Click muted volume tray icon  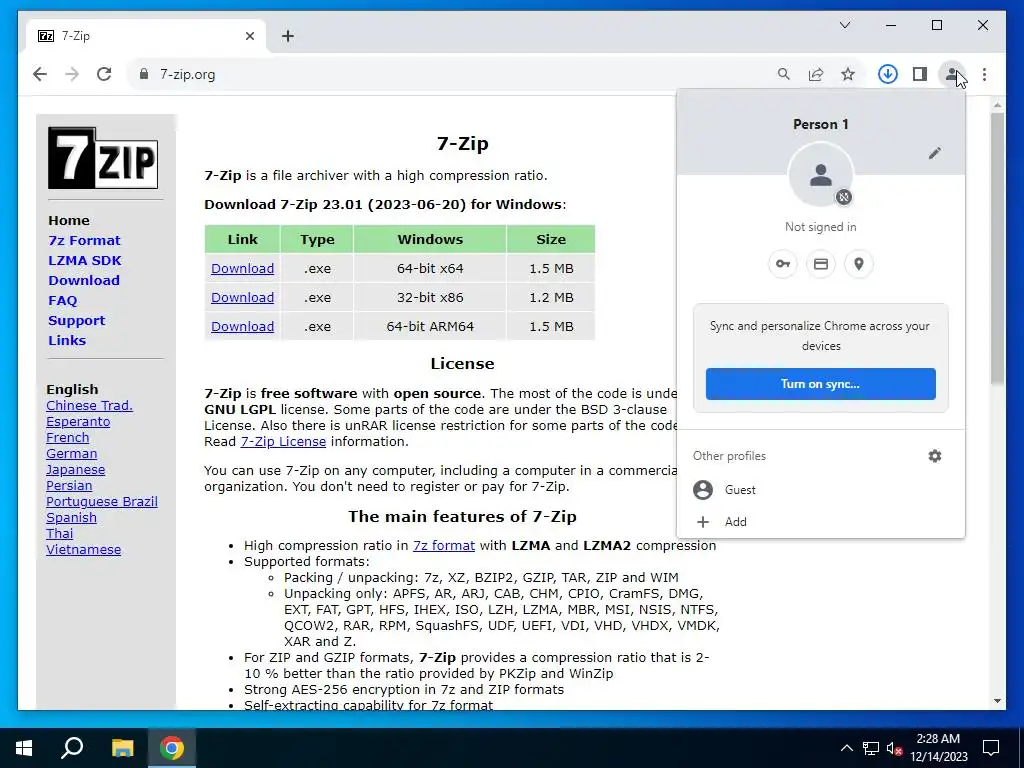pyautogui.click(x=895, y=748)
